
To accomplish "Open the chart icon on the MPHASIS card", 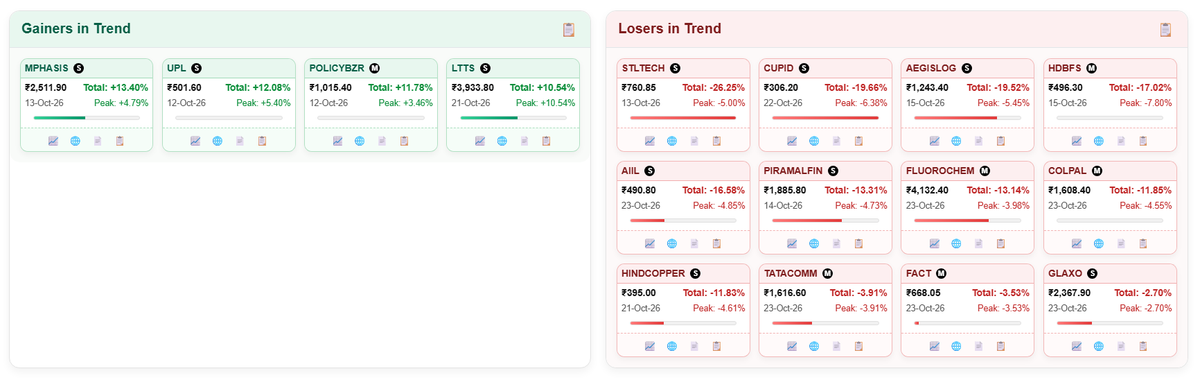I will (x=53, y=141).
